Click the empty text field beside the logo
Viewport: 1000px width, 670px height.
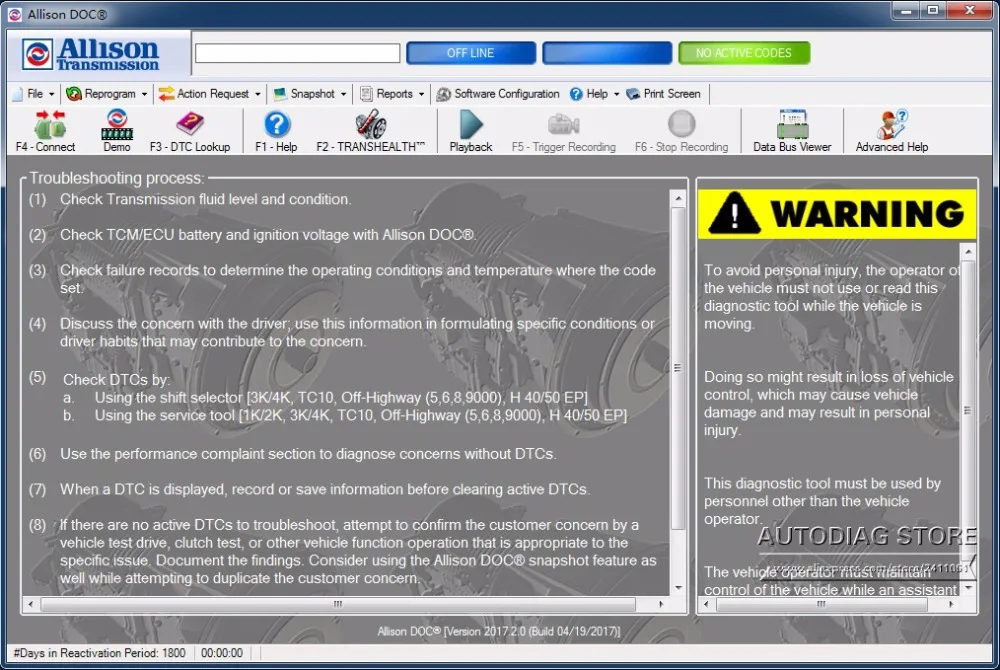298,53
